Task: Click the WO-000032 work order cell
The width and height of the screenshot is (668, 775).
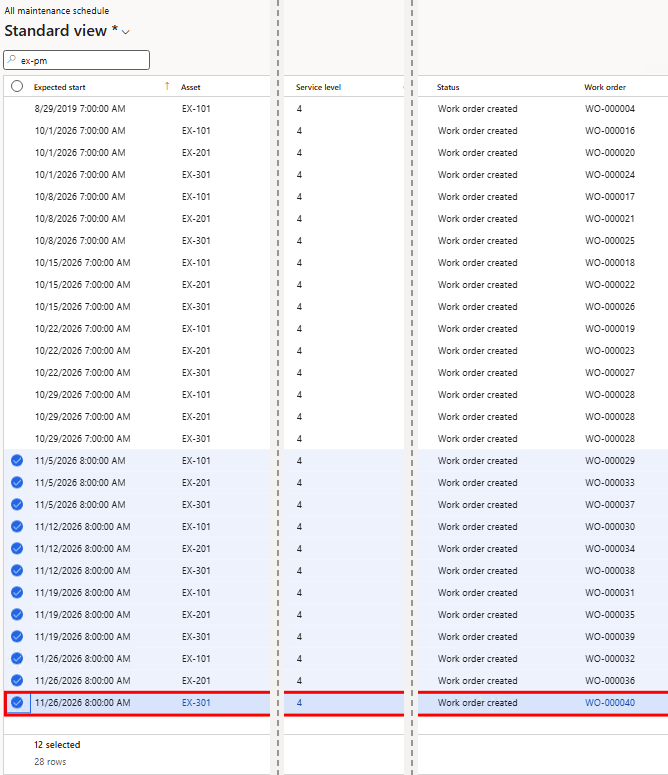Action: tap(610, 659)
